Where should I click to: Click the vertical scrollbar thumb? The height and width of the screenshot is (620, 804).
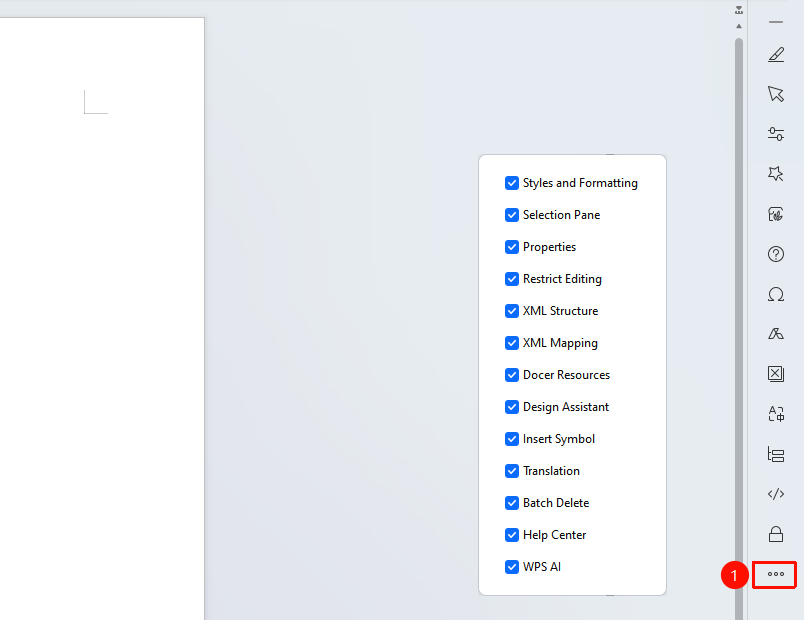(739, 328)
